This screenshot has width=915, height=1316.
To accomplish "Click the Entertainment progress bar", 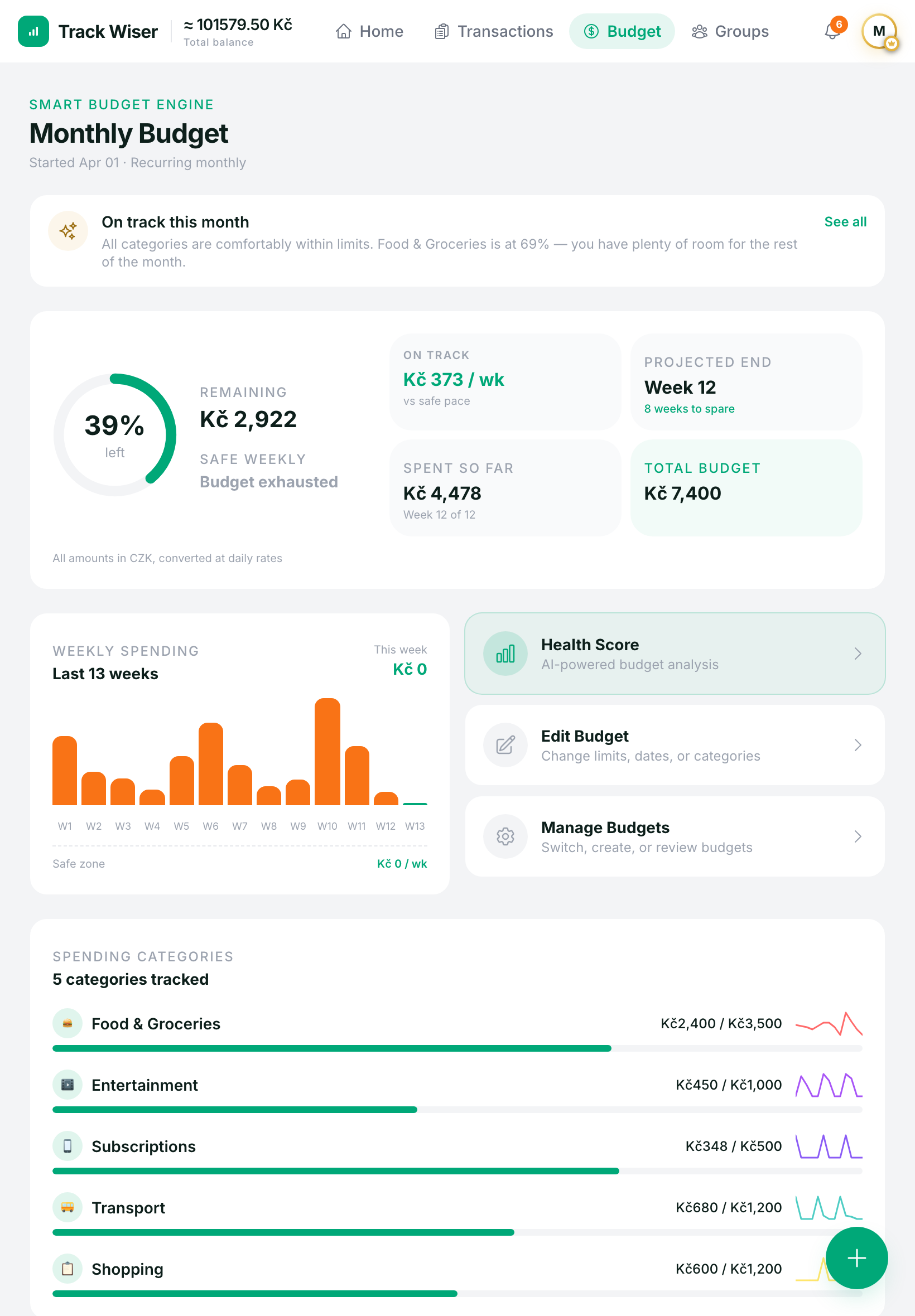I will tap(457, 1109).
